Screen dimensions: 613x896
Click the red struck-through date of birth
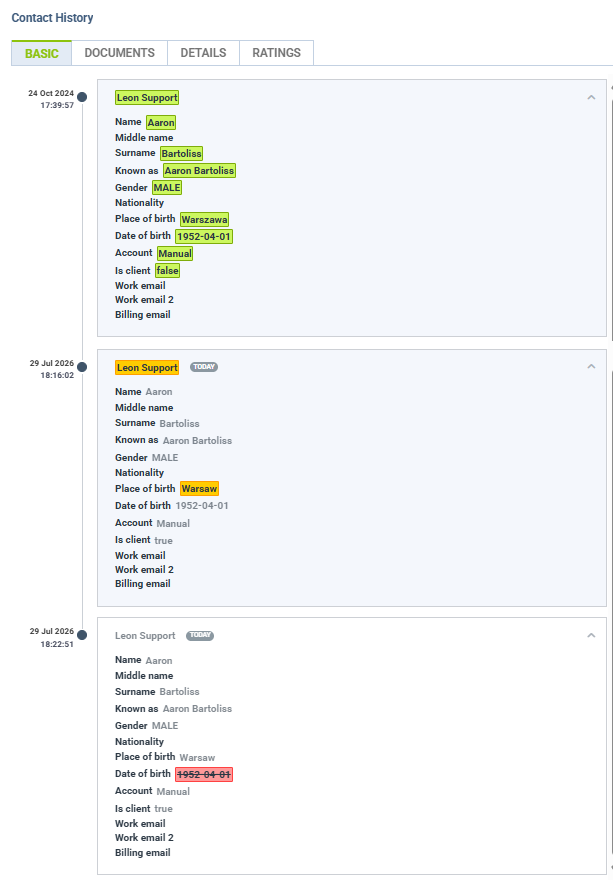pos(204,774)
